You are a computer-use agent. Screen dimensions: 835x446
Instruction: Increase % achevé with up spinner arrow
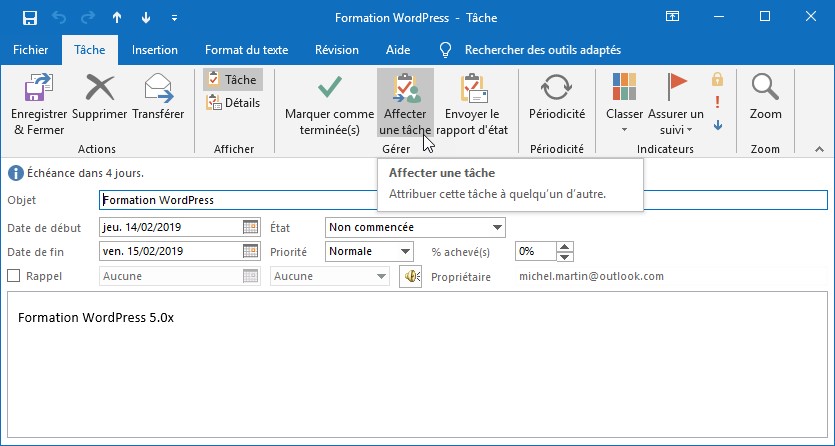pyautogui.click(x=565, y=247)
